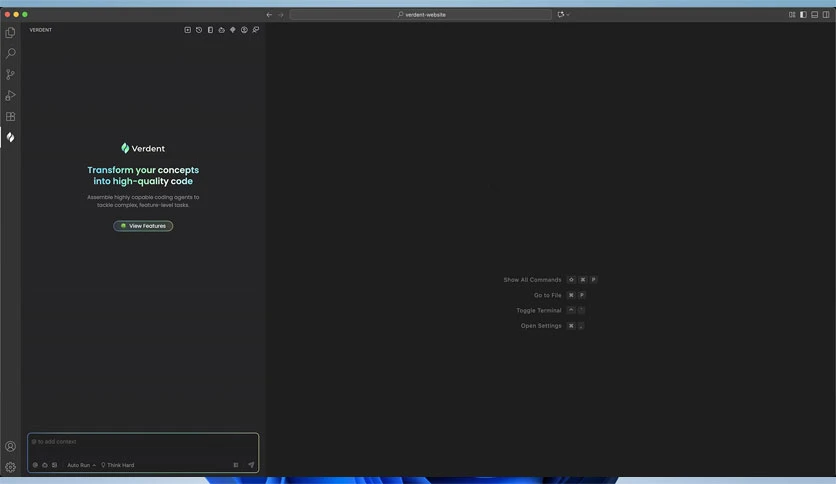
Task: Open the Run and Debug view
Action: pos(10,95)
